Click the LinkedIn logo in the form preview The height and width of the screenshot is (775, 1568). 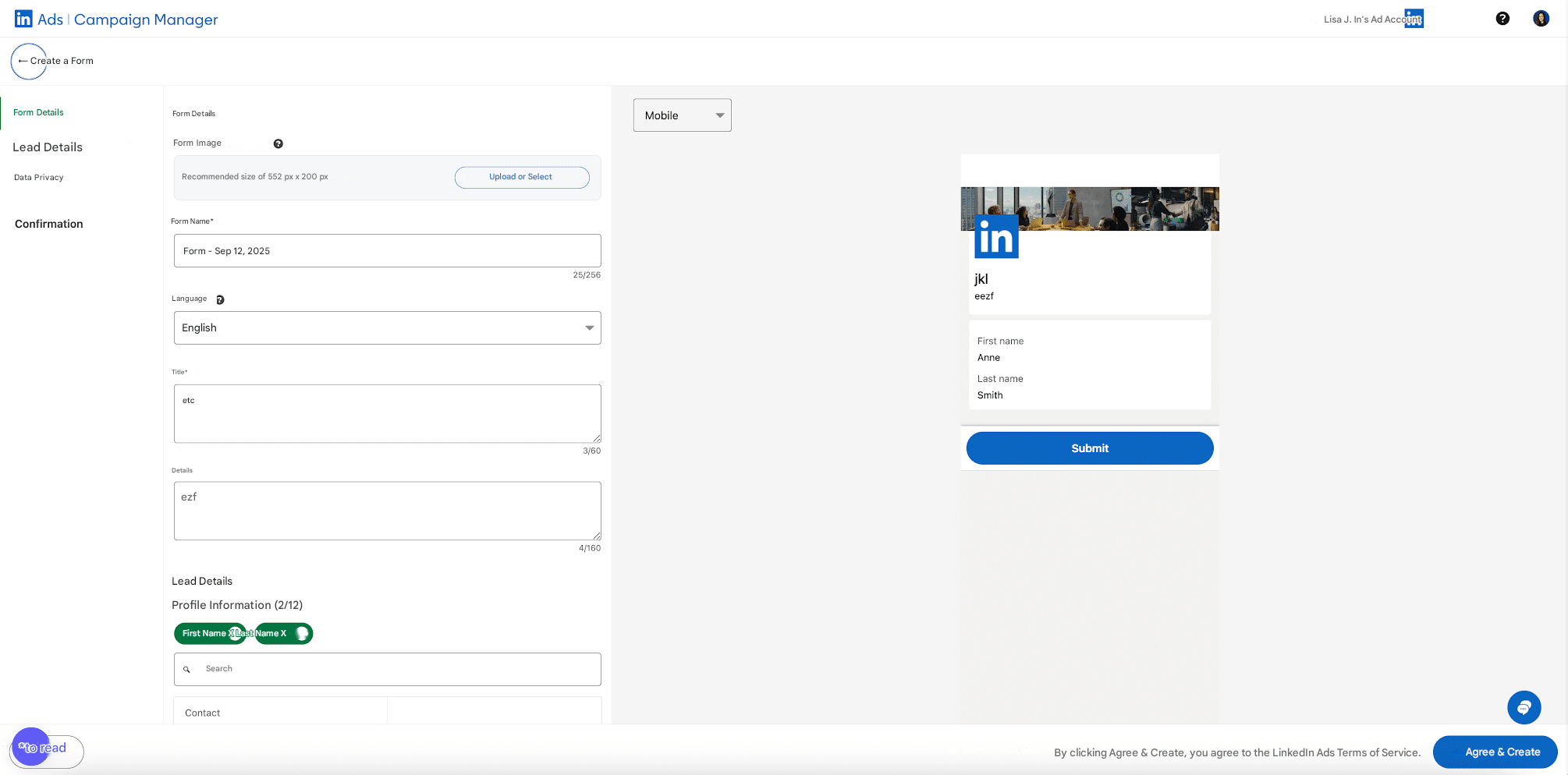[x=996, y=236]
